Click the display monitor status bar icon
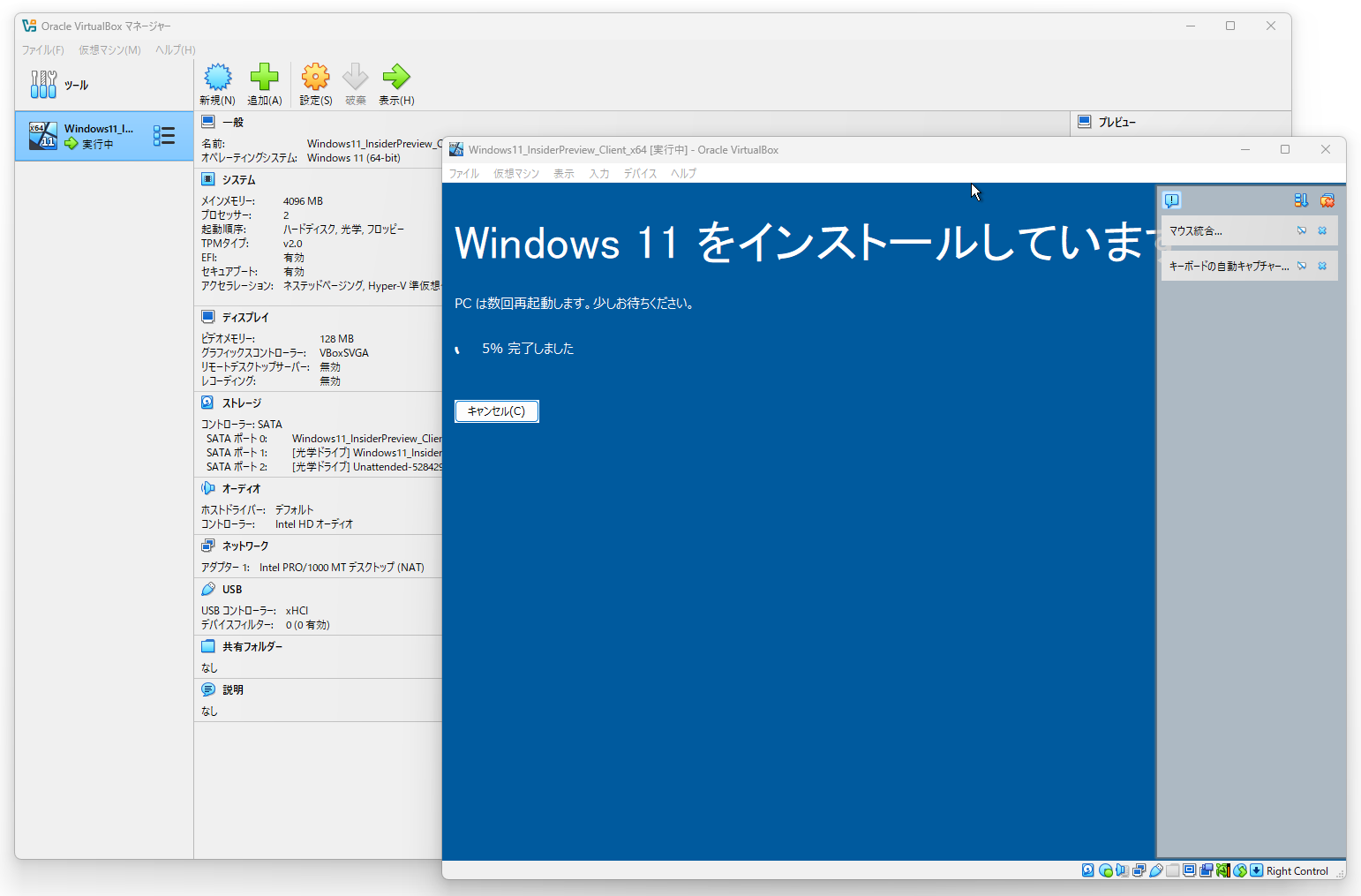The width and height of the screenshot is (1361, 896). tap(1189, 870)
